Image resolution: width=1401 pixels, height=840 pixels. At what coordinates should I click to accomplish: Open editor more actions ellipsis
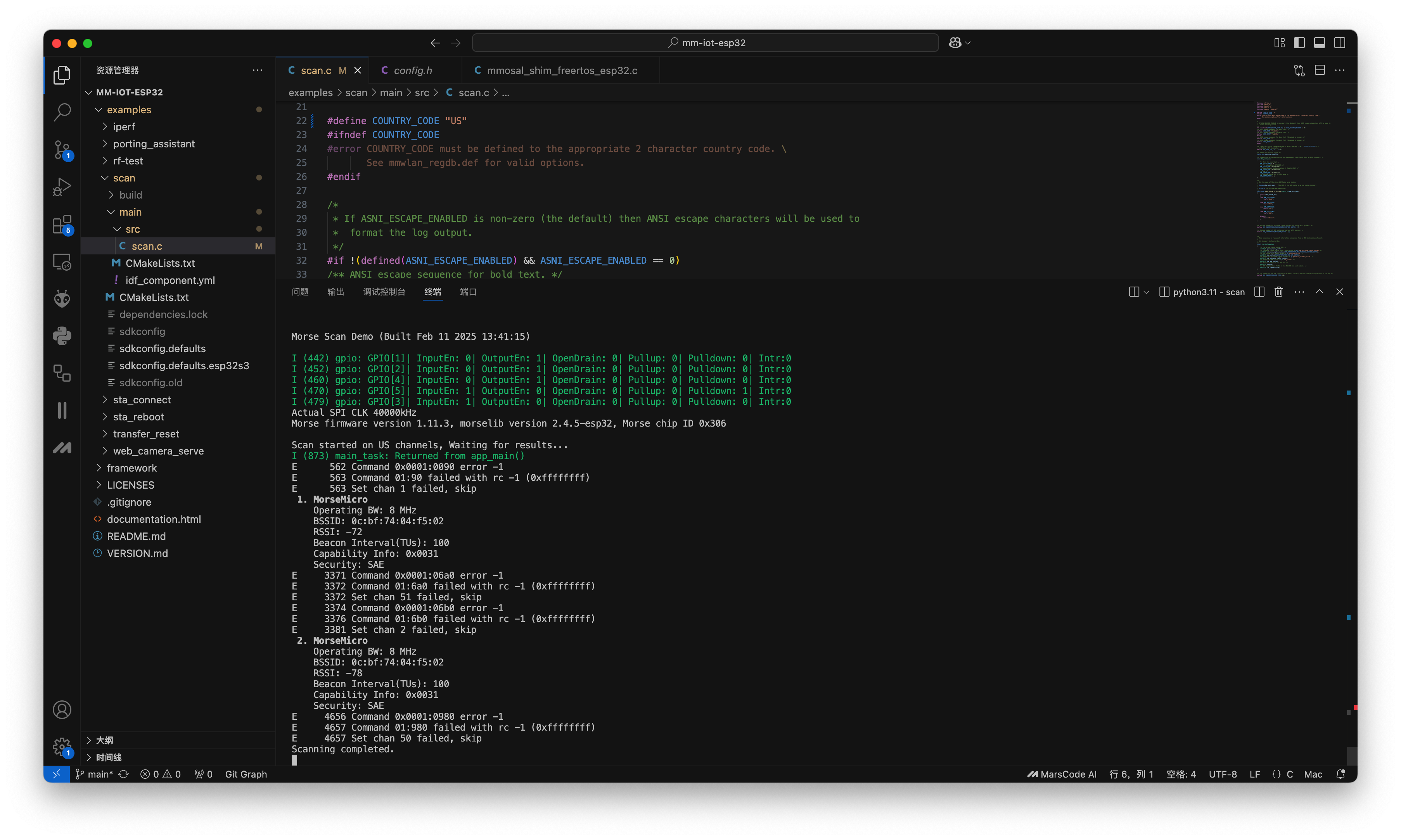click(1339, 70)
